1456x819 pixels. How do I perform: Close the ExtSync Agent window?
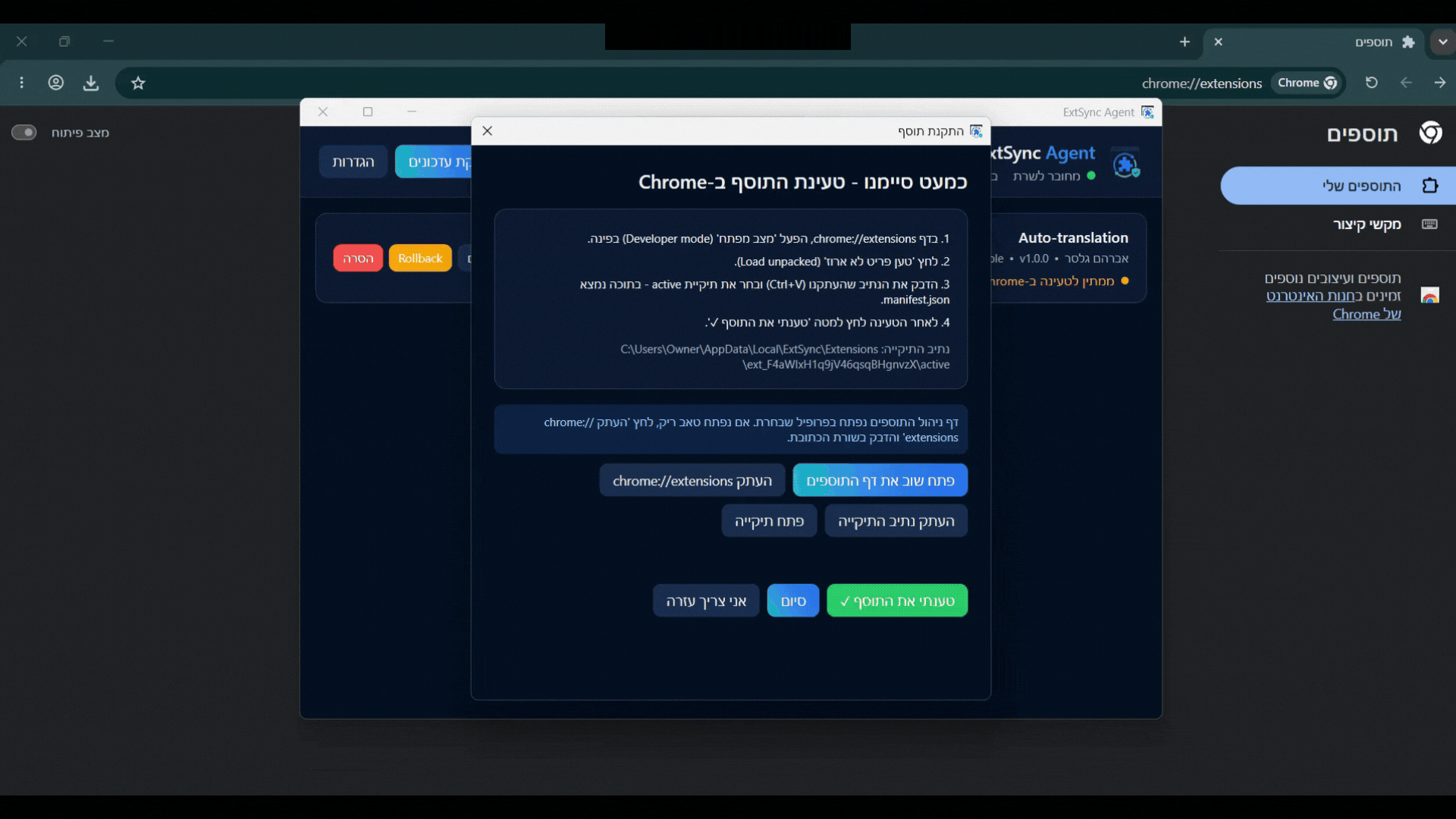coord(323,111)
